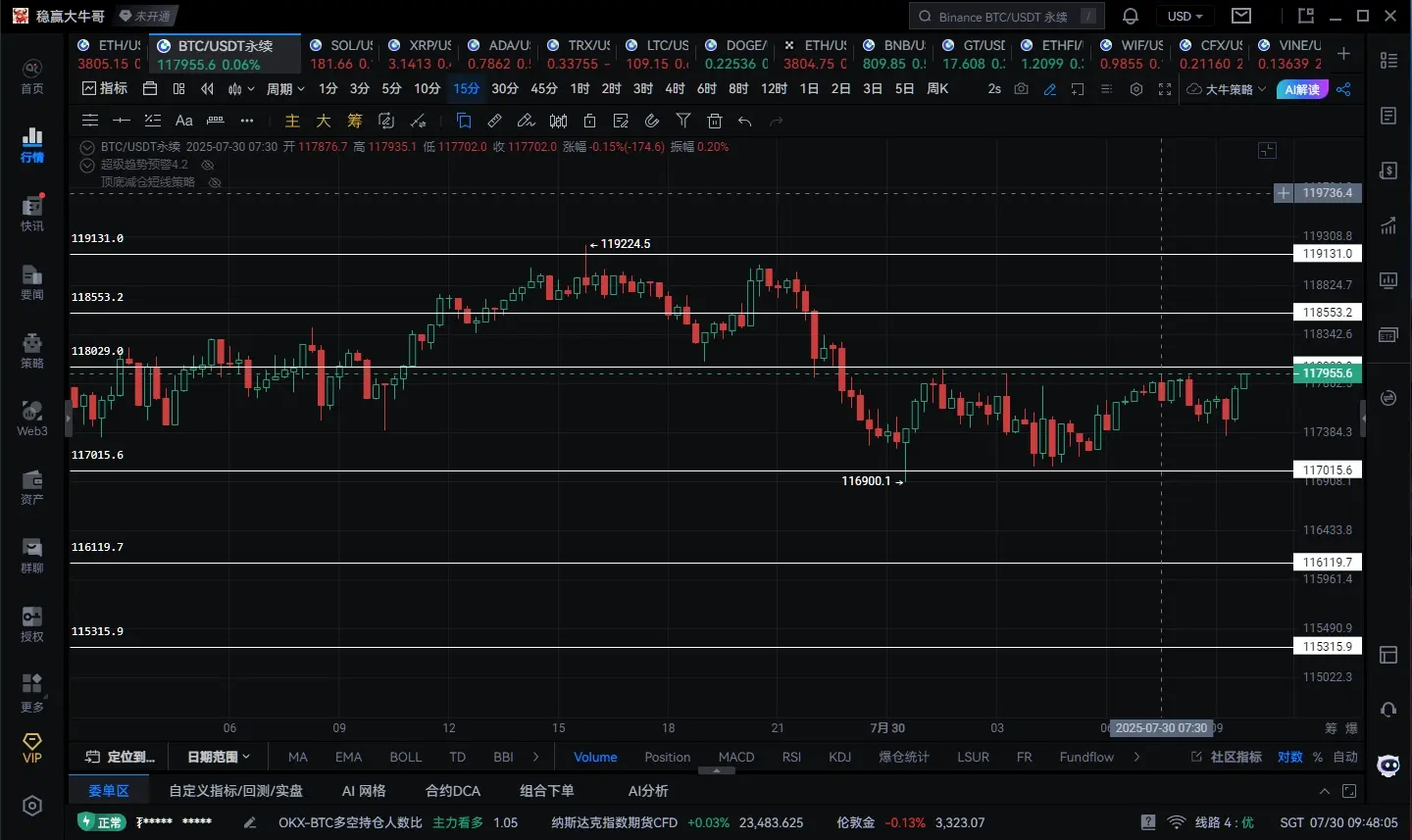This screenshot has height=840, width=1412.
Task: Open the VIP diamond icon
Action: (x=32, y=747)
